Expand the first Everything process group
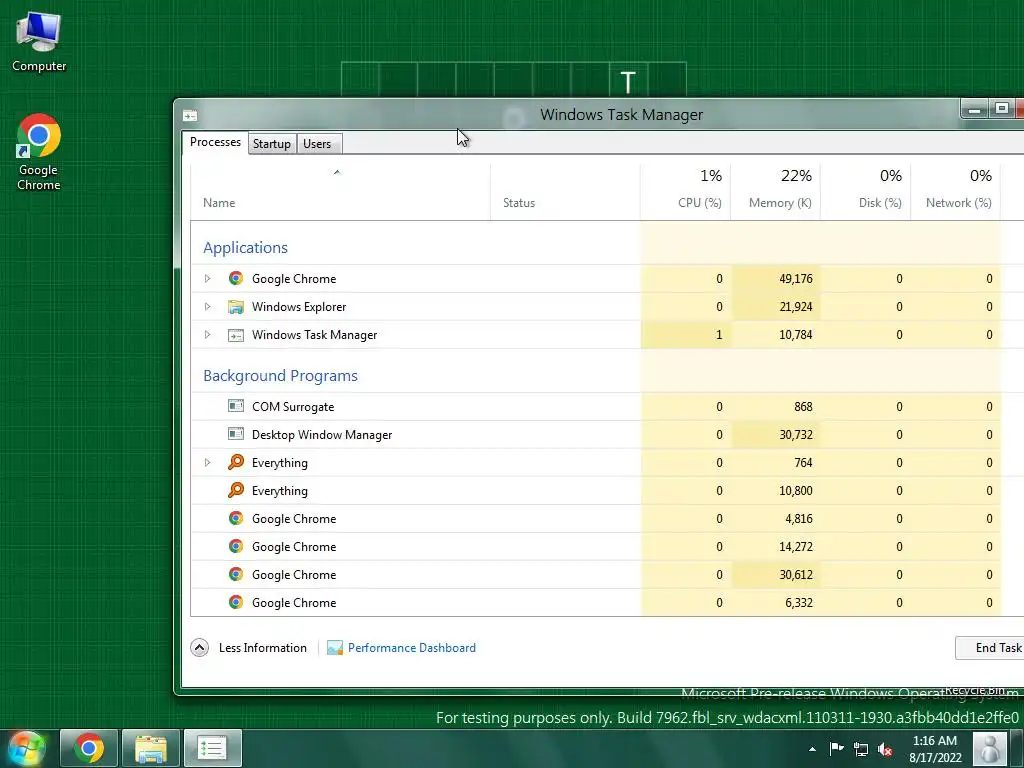The height and width of the screenshot is (768, 1024). (x=208, y=463)
